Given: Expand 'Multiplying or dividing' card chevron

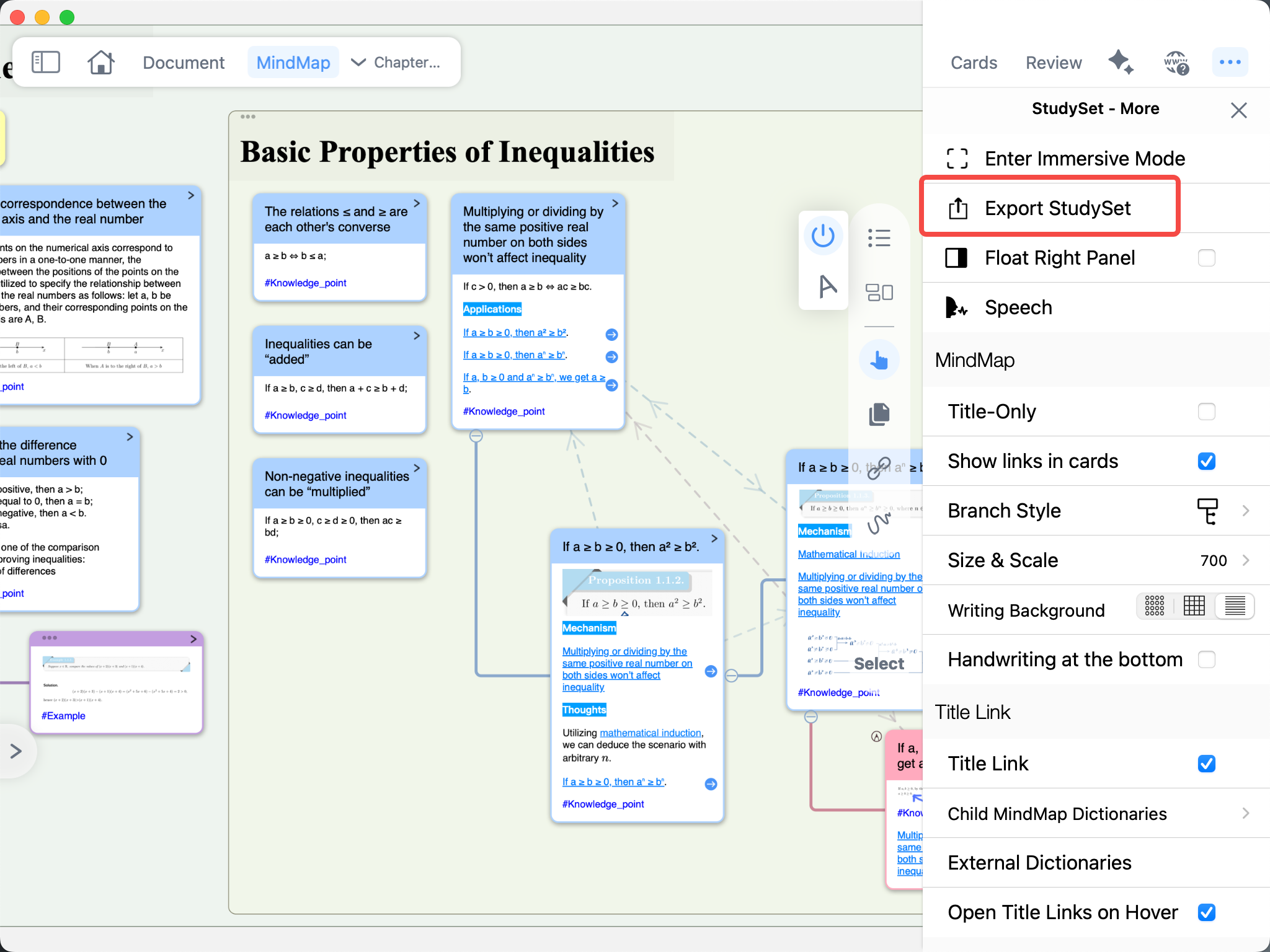Looking at the screenshot, I should (615, 203).
